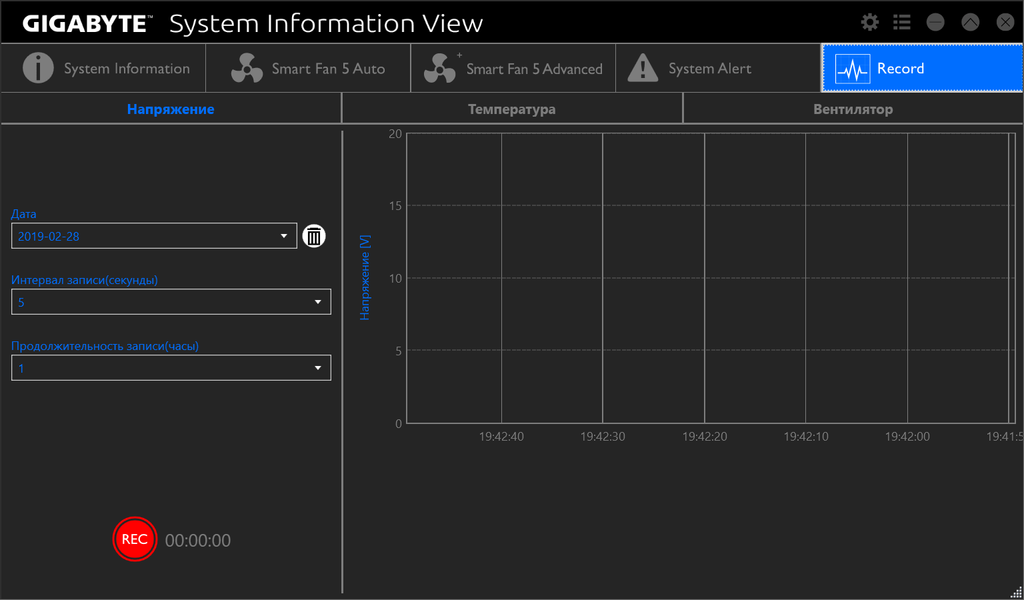The image size is (1024, 600).
Task: Click the GIGABYTE logo
Action: [x=87, y=24]
